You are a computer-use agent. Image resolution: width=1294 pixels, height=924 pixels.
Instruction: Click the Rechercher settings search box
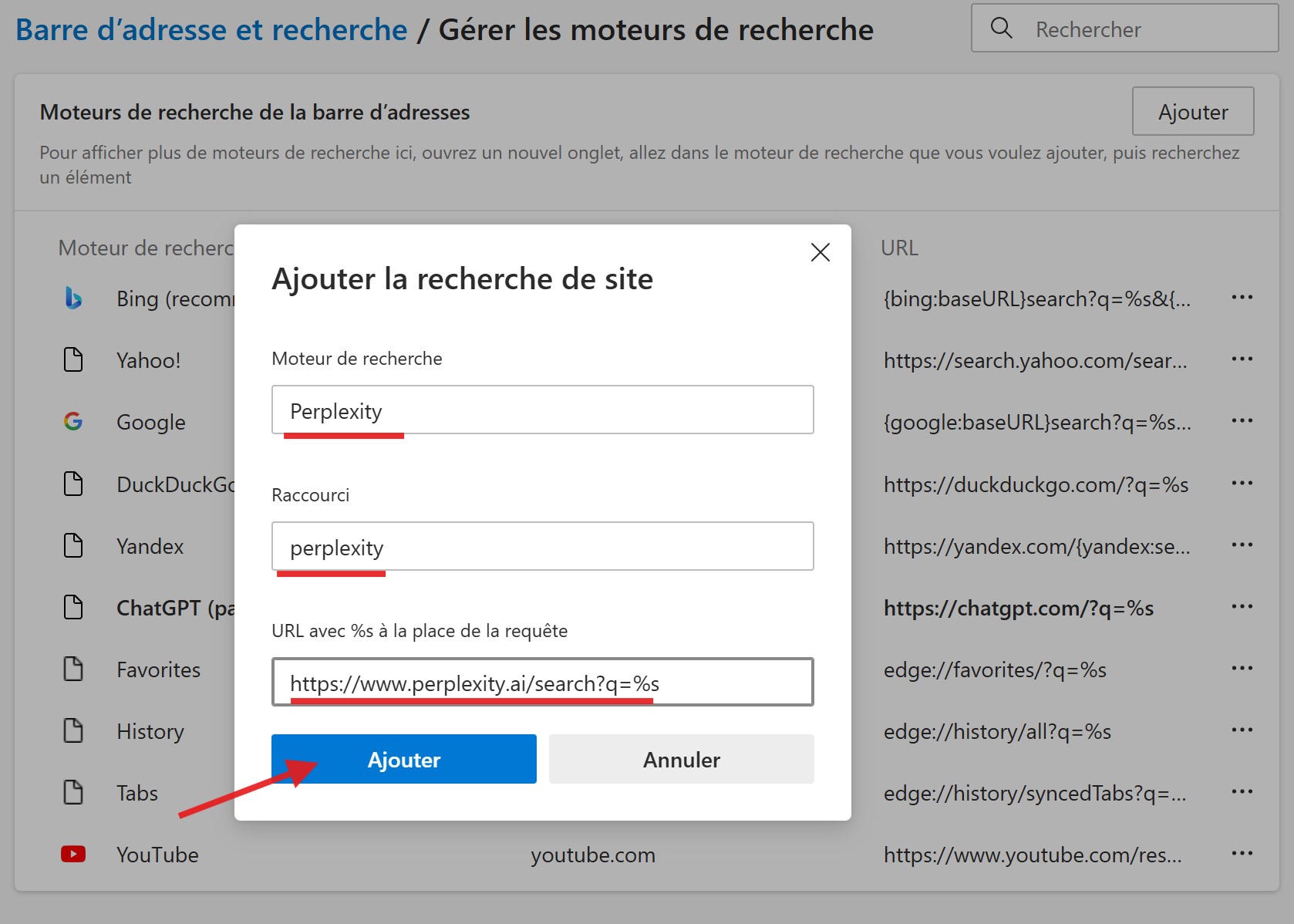[1125, 29]
